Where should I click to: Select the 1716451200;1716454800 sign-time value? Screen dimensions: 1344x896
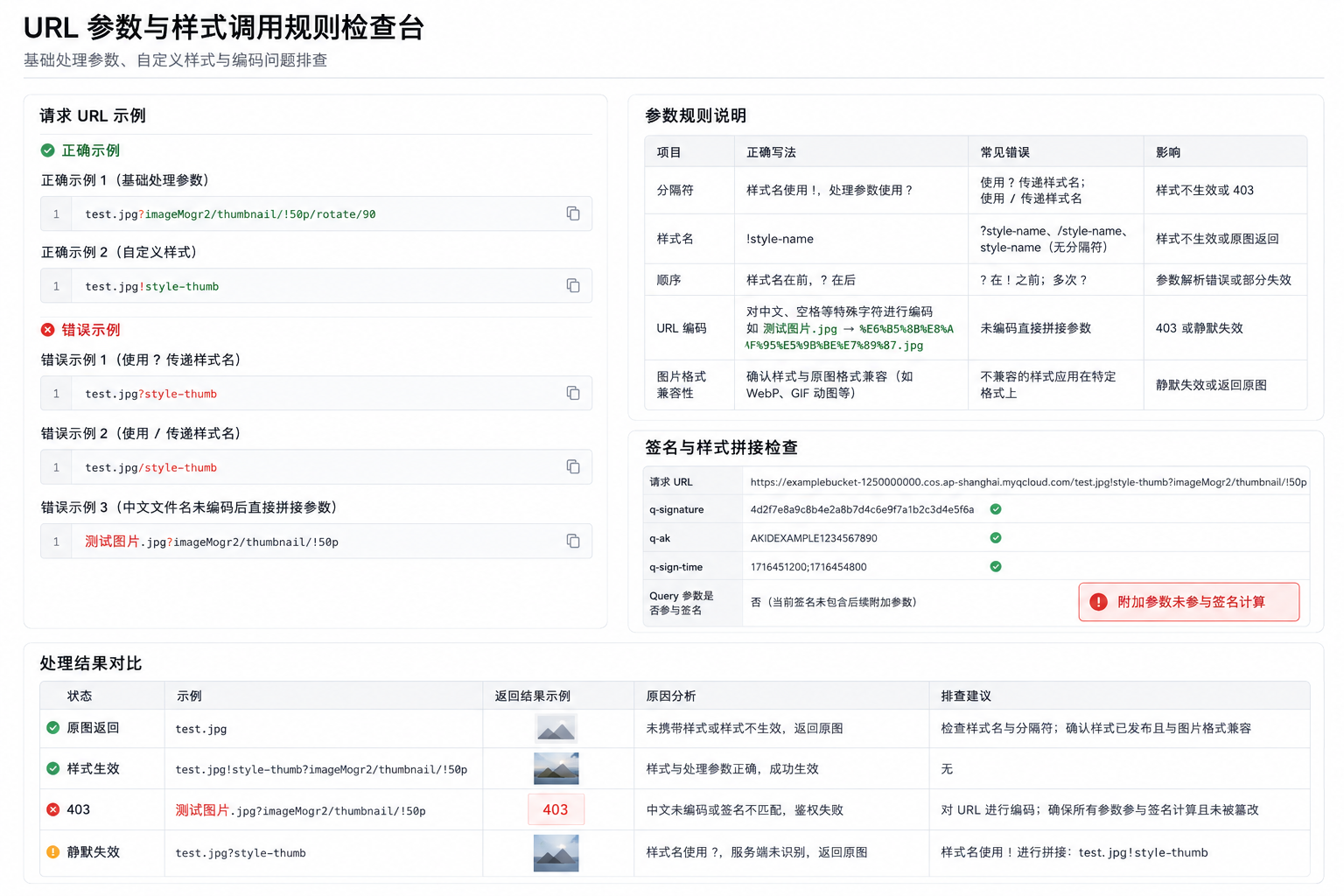point(808,567)
